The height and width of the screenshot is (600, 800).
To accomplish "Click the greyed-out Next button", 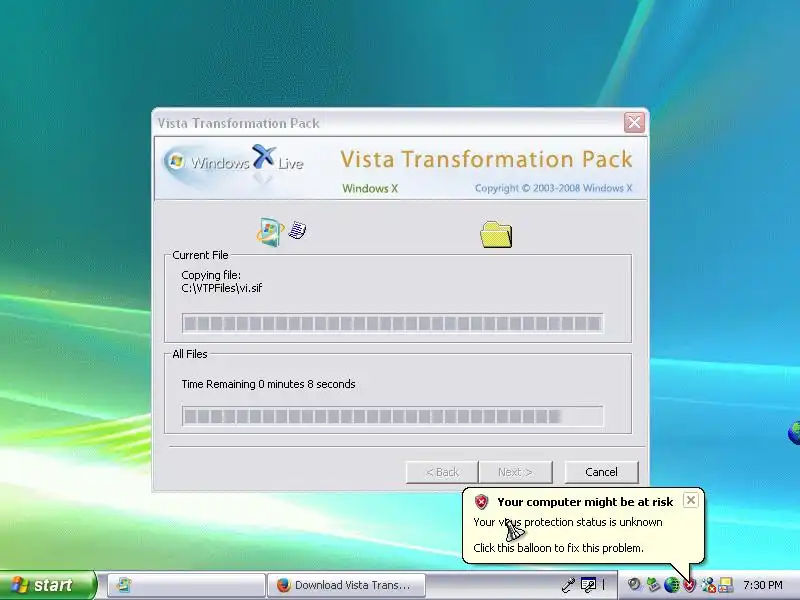I will (515, 472).
